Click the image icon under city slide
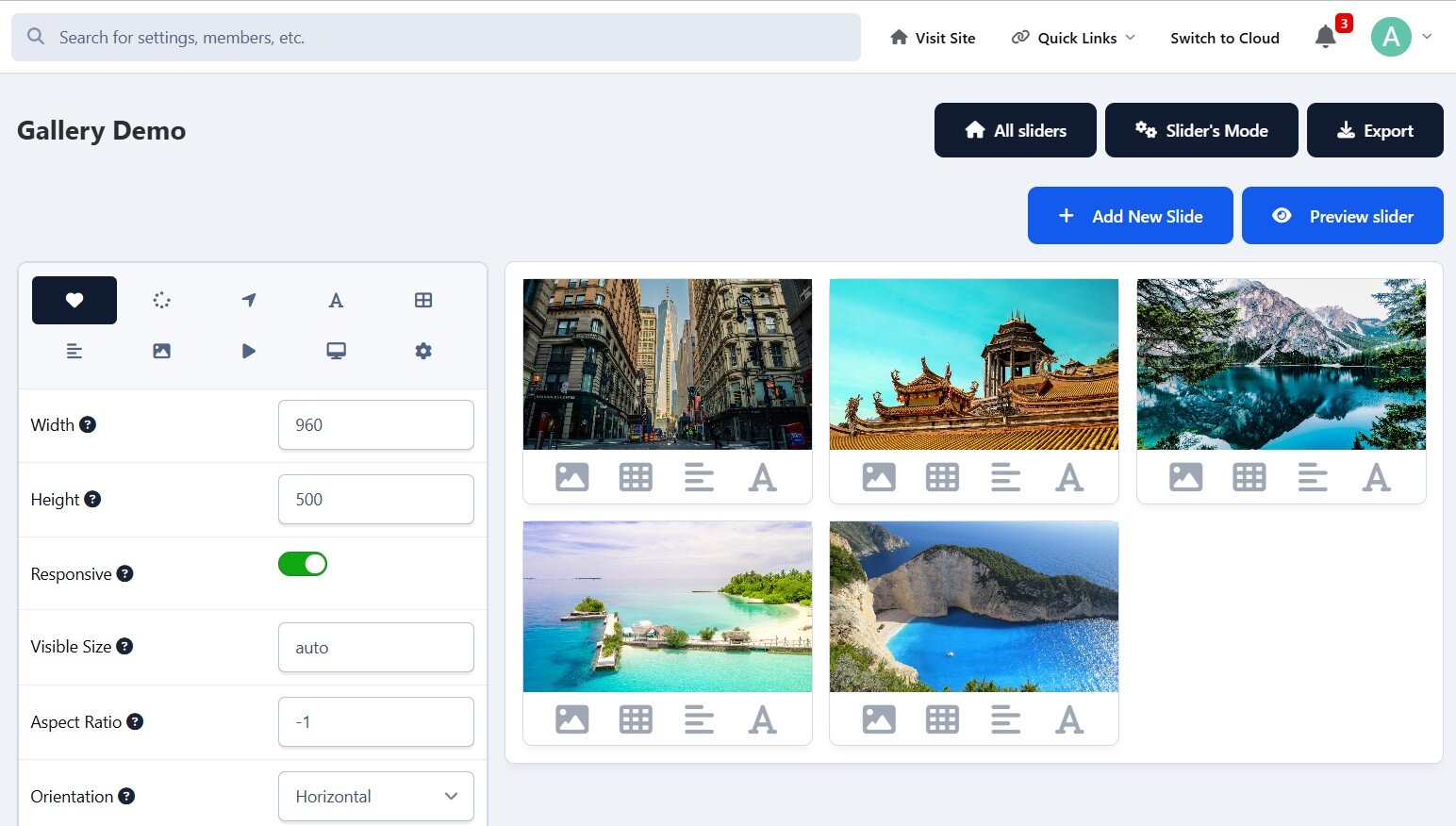 coord(572,477)
